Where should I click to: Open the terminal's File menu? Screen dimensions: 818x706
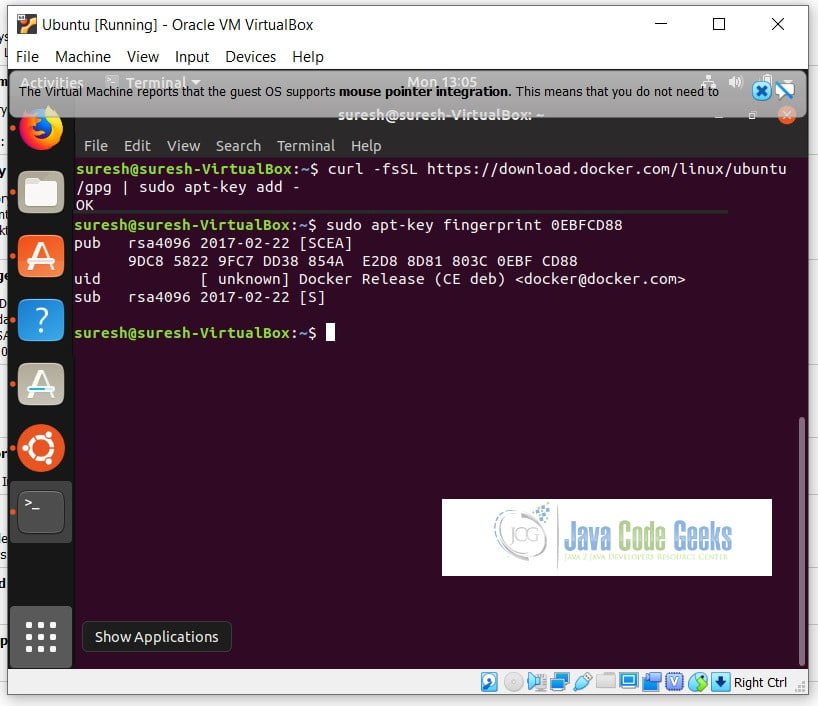tap(96, 146)
